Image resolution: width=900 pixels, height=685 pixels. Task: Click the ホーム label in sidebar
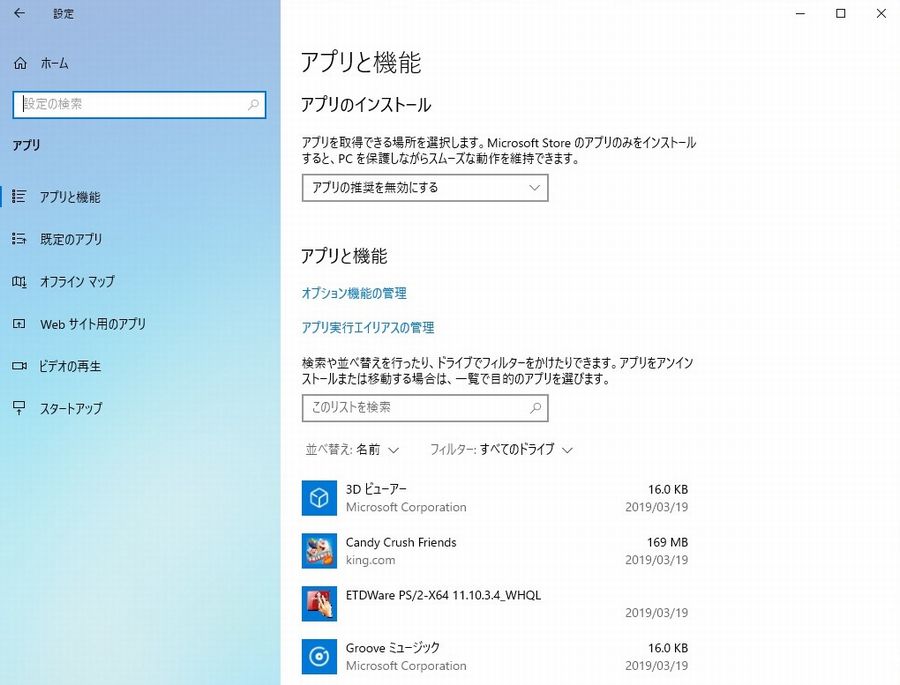click(55, 63)
